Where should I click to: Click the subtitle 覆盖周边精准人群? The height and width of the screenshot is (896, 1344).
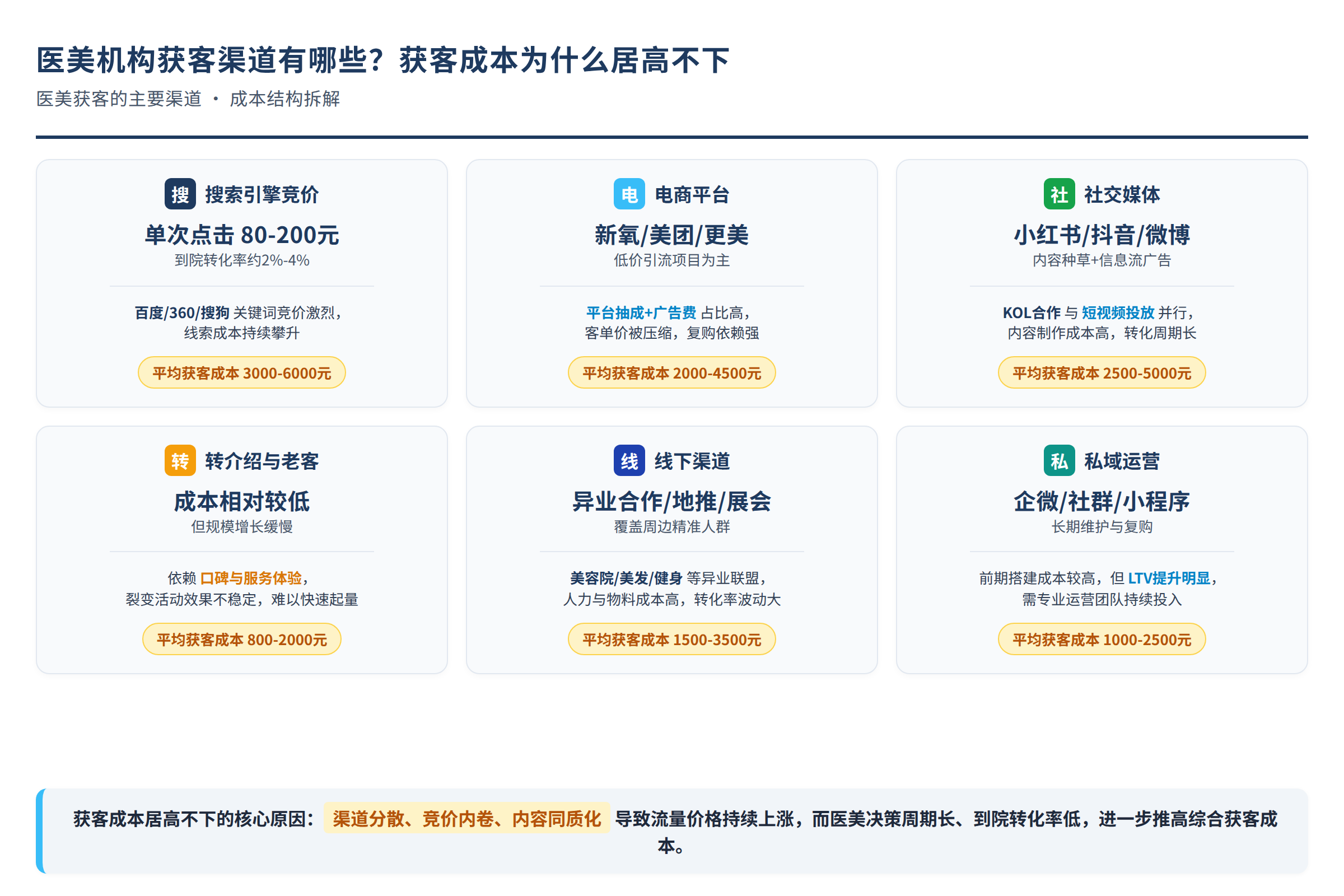click(672, 526)
